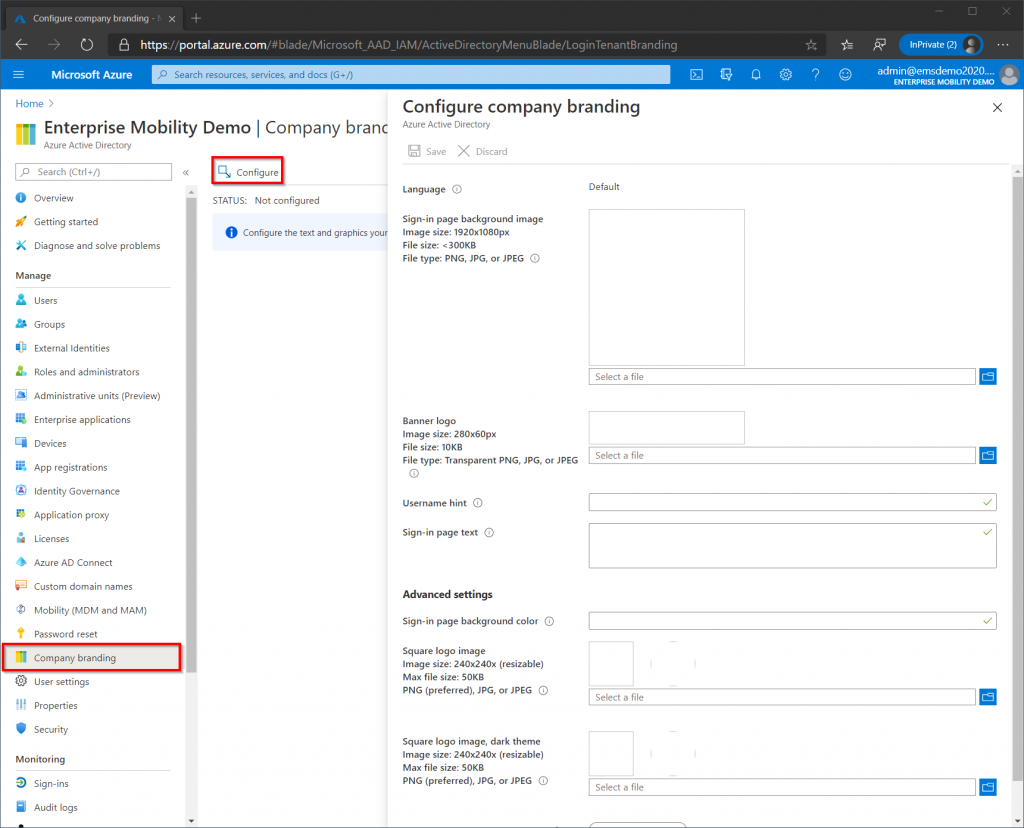Select Company branding menu item

(x=91, y=658)
